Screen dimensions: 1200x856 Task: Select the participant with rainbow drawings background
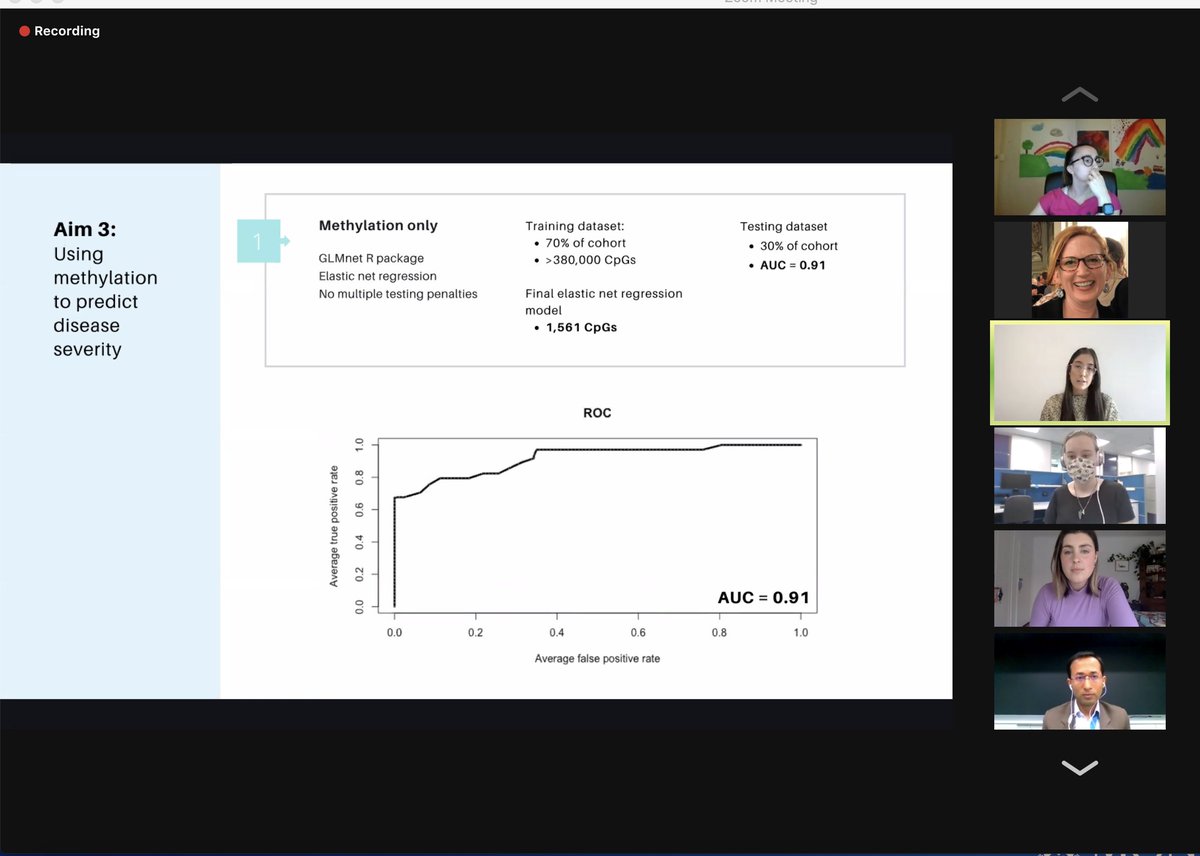click(1080, 167)
